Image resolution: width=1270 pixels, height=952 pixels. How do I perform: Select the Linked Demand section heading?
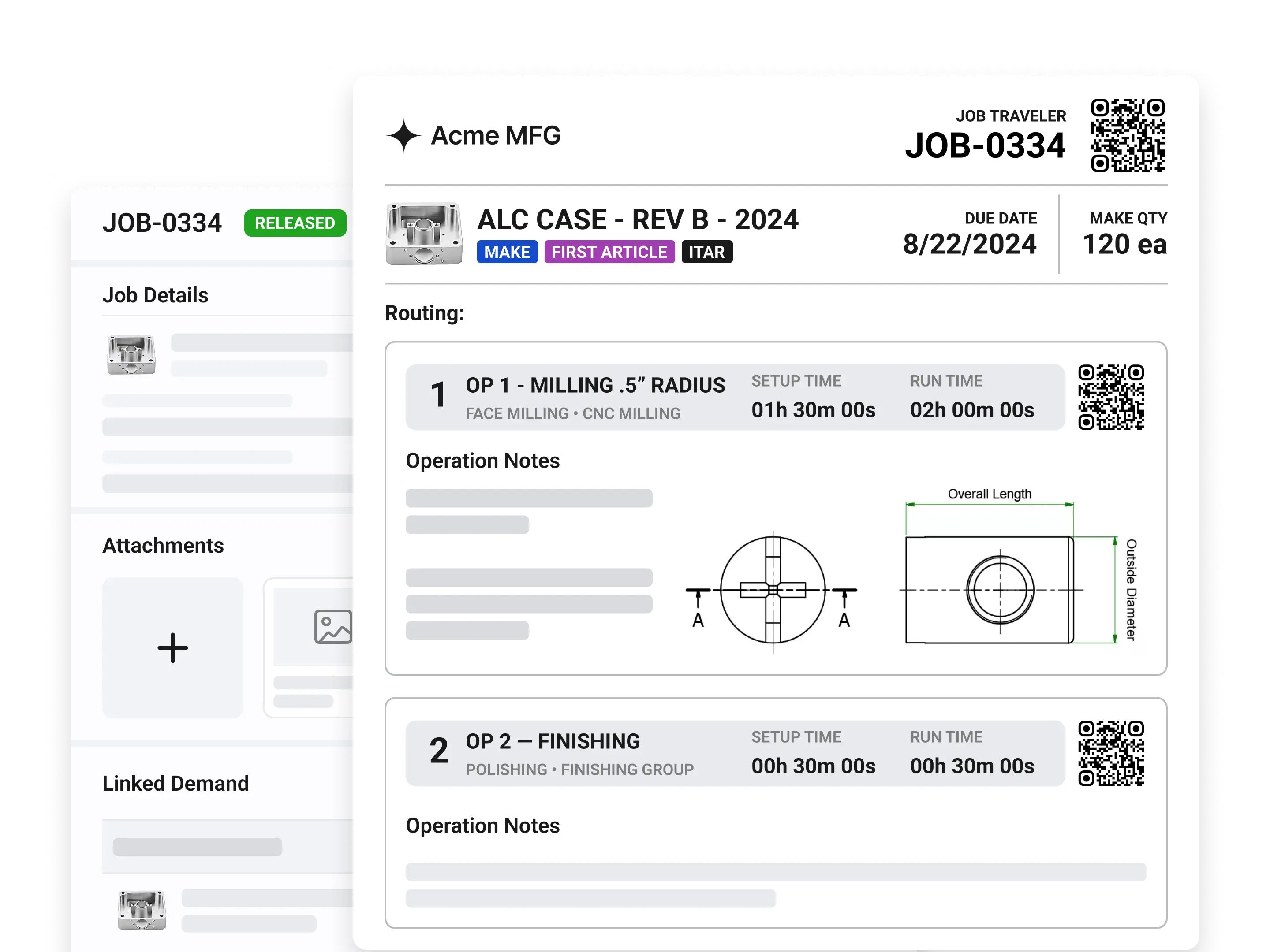pyautogui.click(x=176, y=783)
